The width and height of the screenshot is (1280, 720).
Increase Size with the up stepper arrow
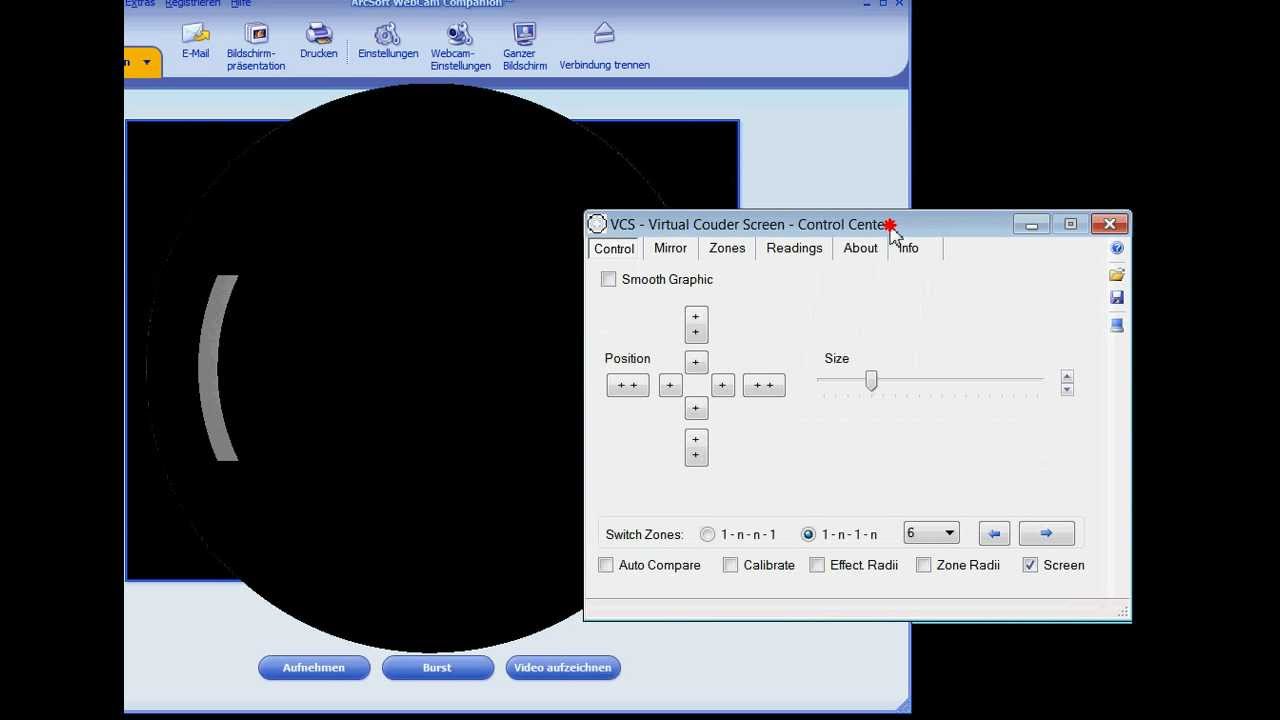coord(1067,377)
